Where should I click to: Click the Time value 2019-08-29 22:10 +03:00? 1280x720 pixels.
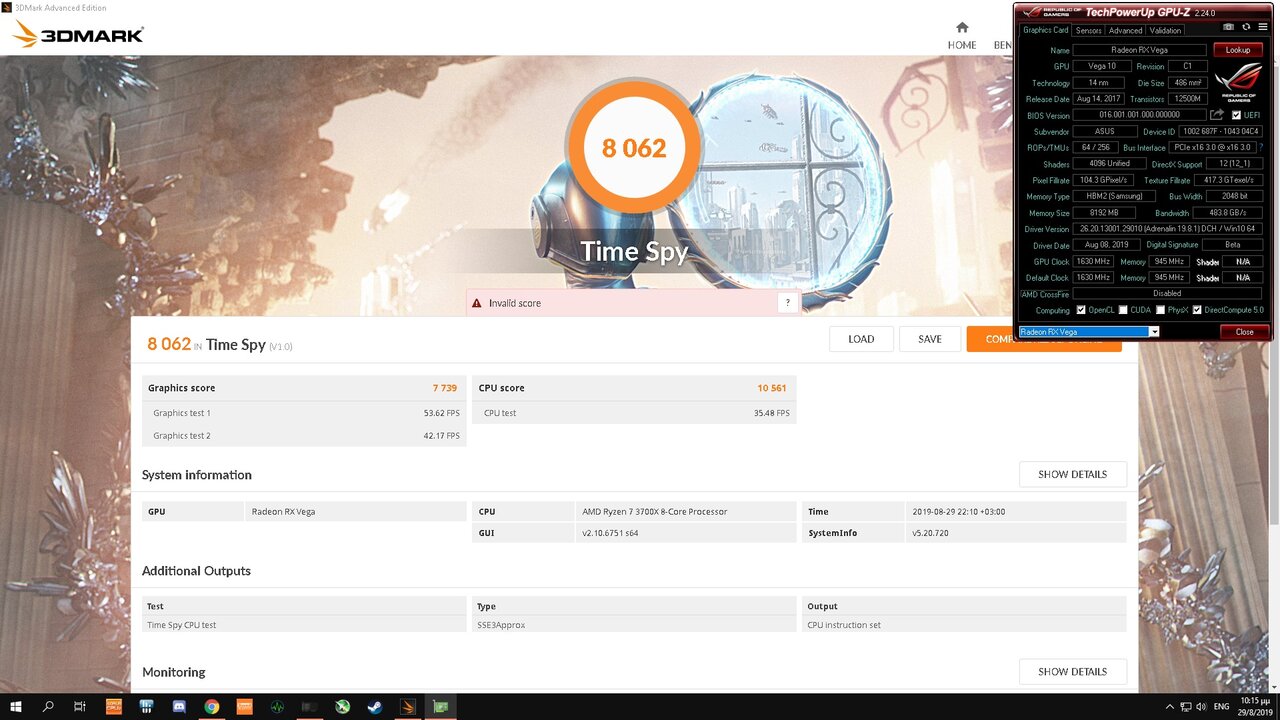pos(959,511)
